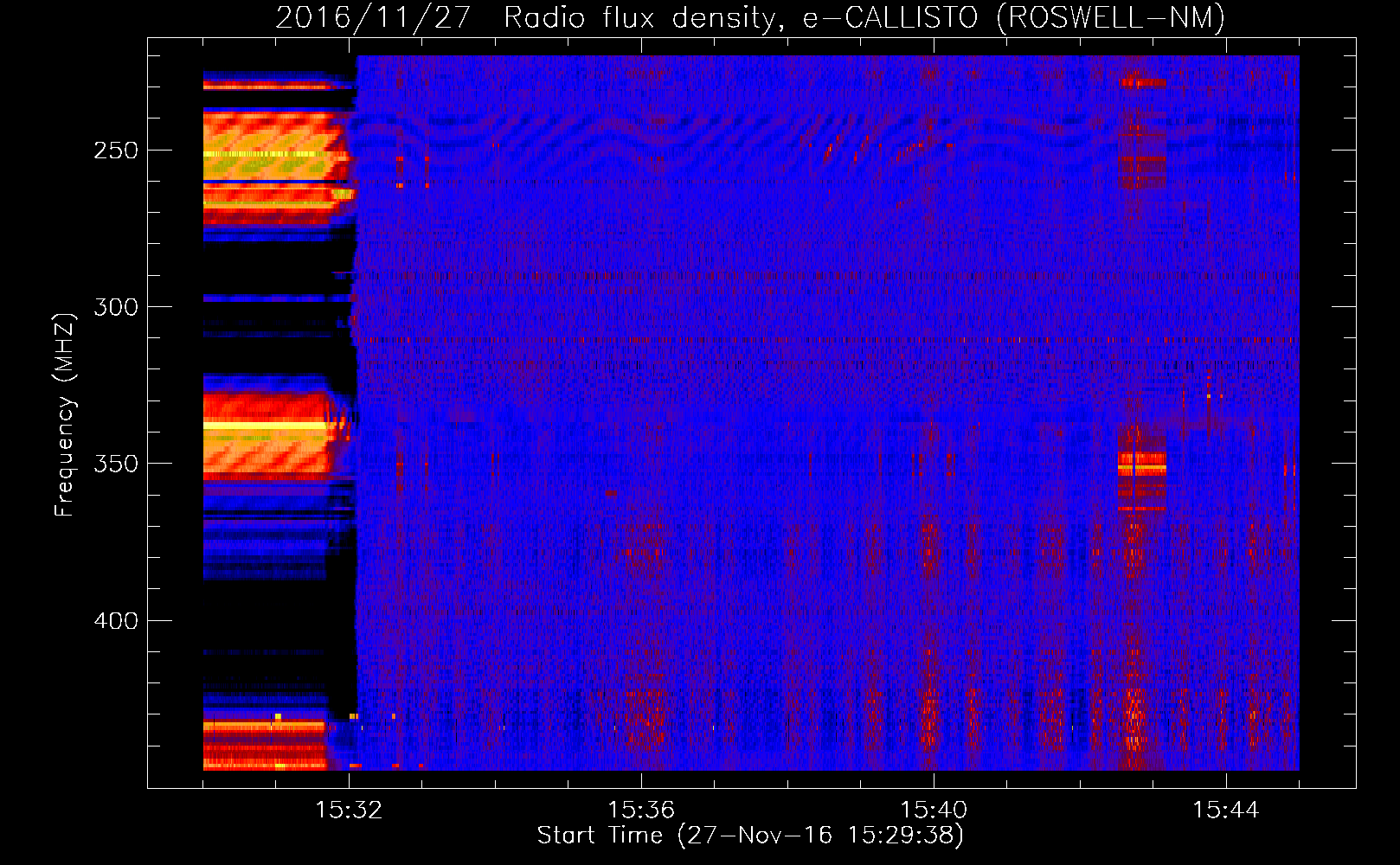The image size is (1400, 865).
Task: Click the '400' frequency tick label
Action: (116, 621)
